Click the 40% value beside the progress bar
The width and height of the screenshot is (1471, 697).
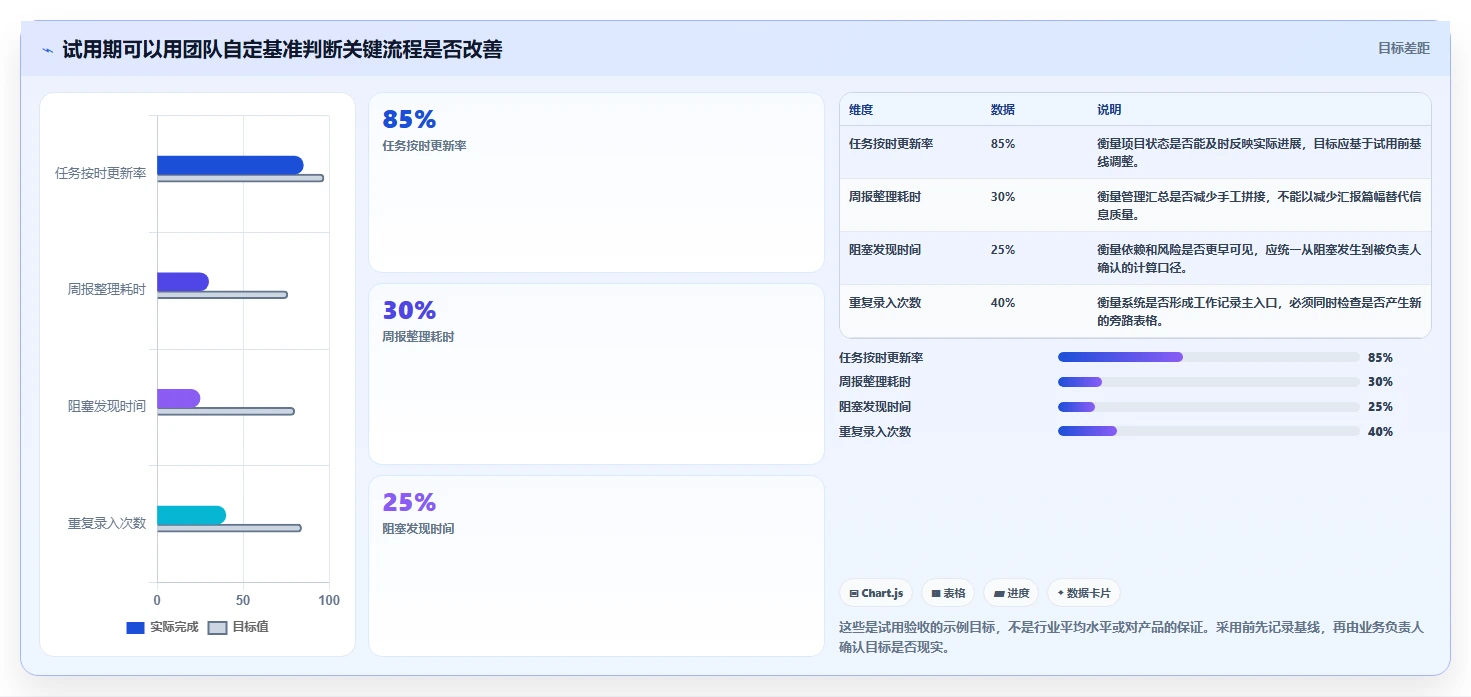click(1380, 432)
